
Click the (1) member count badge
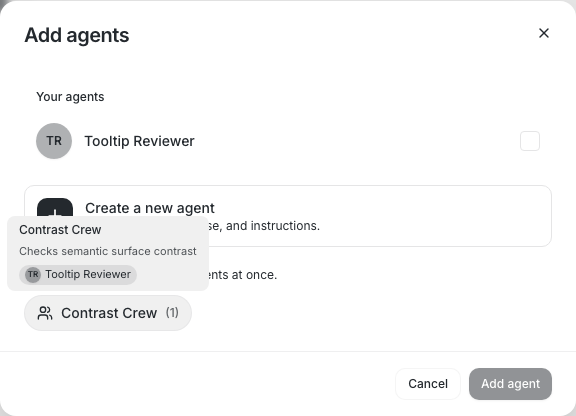(x=172, y=313)
